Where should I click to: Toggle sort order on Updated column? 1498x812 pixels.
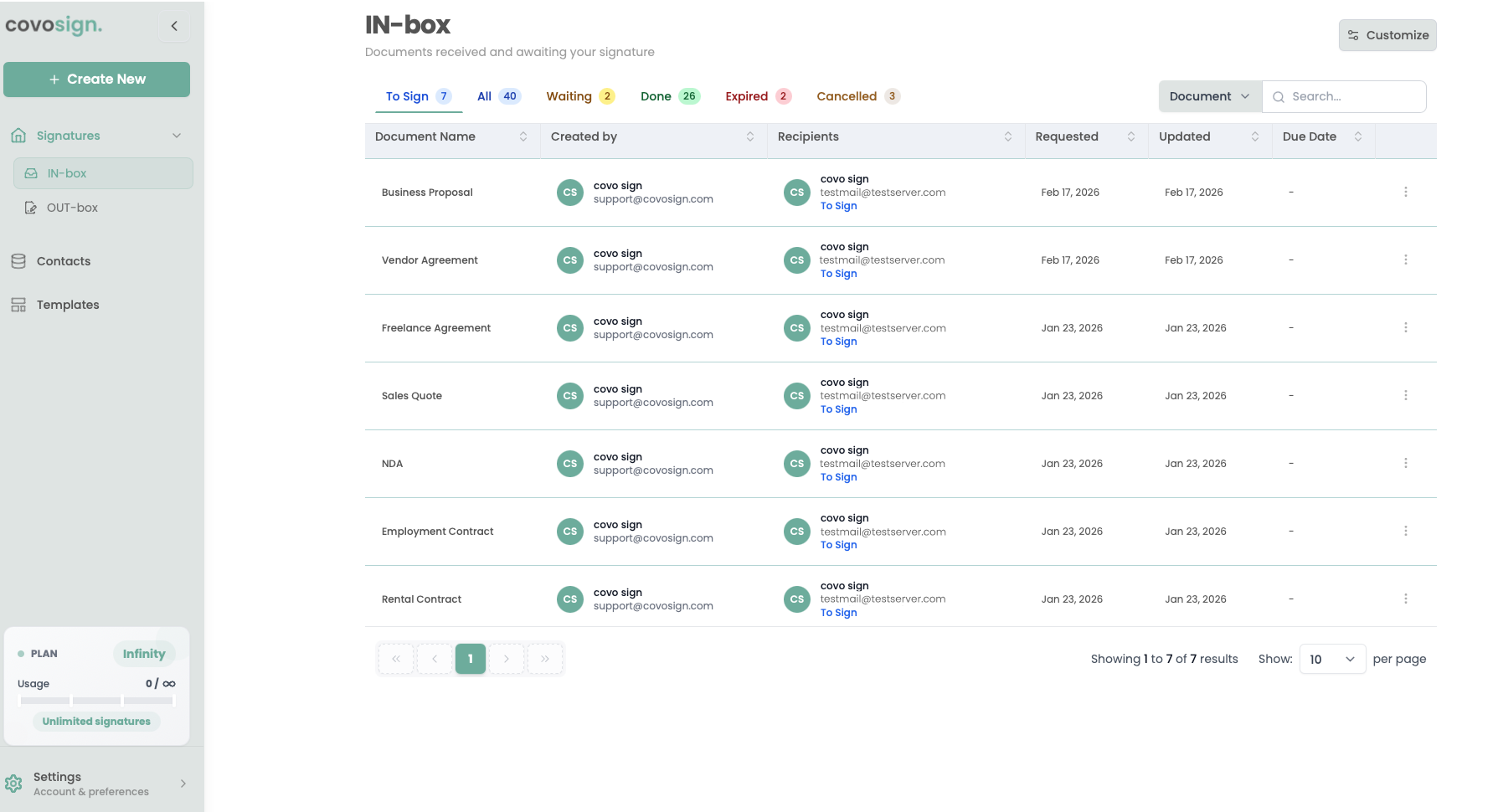click(1255, 136)
